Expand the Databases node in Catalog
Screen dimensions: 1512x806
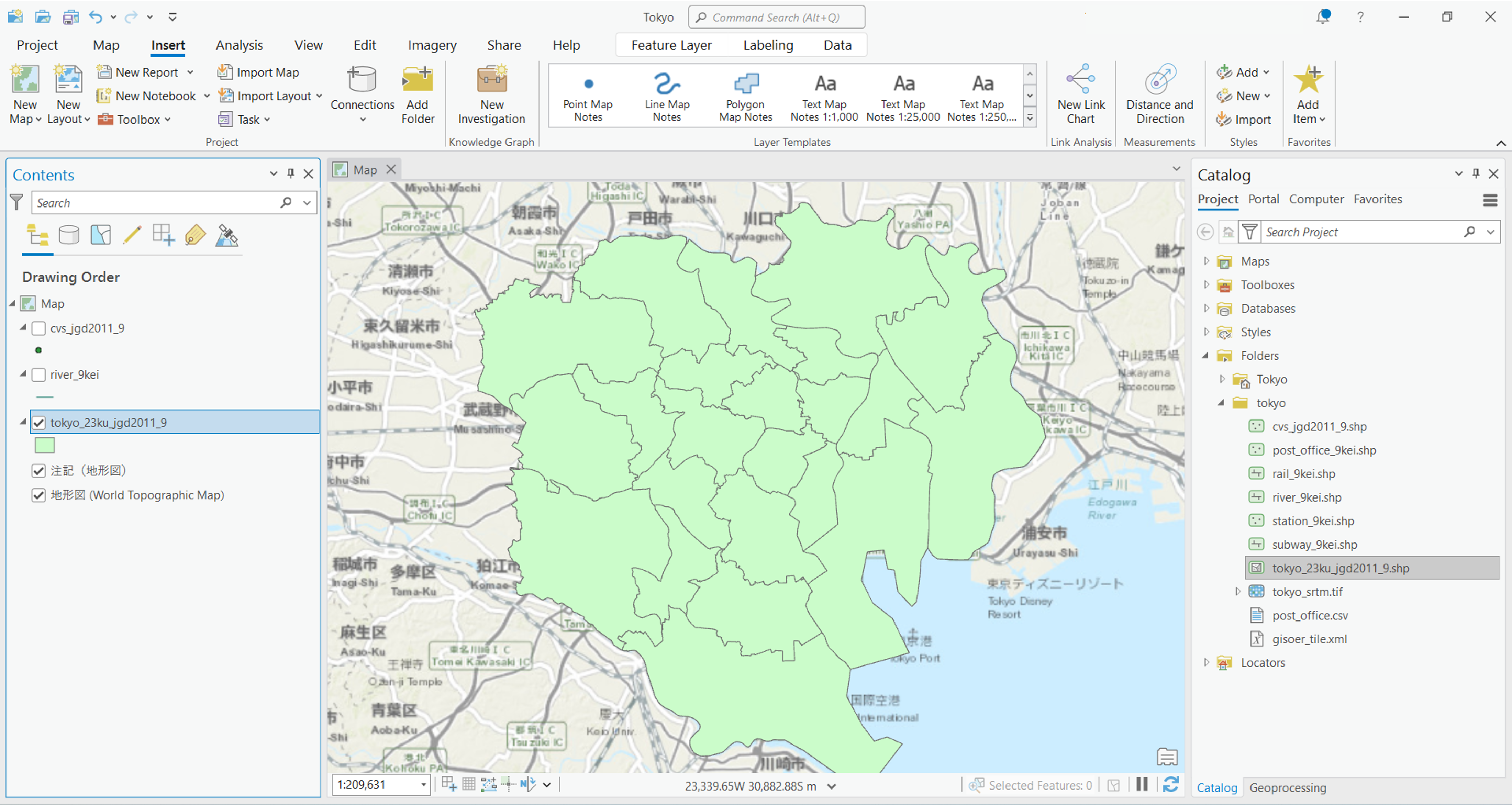coord(1206,308)
